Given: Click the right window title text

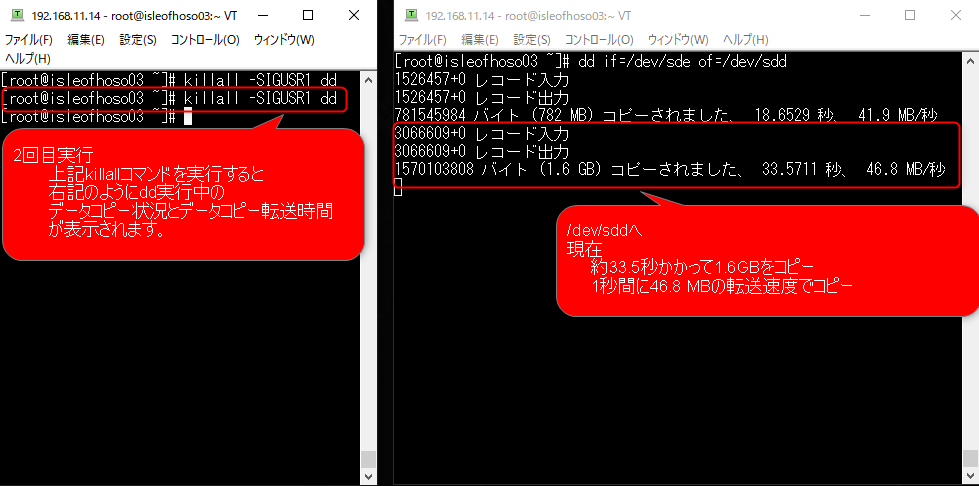Looking at the screenshot, I should point(528,16).
